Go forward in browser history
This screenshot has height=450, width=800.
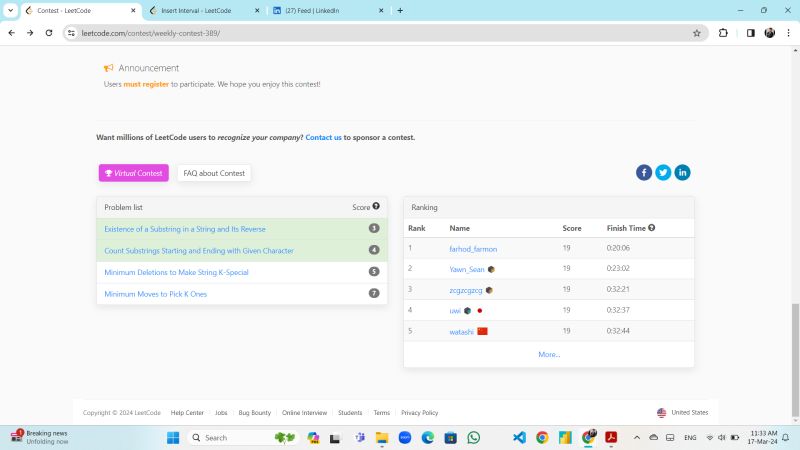(30, 33)
